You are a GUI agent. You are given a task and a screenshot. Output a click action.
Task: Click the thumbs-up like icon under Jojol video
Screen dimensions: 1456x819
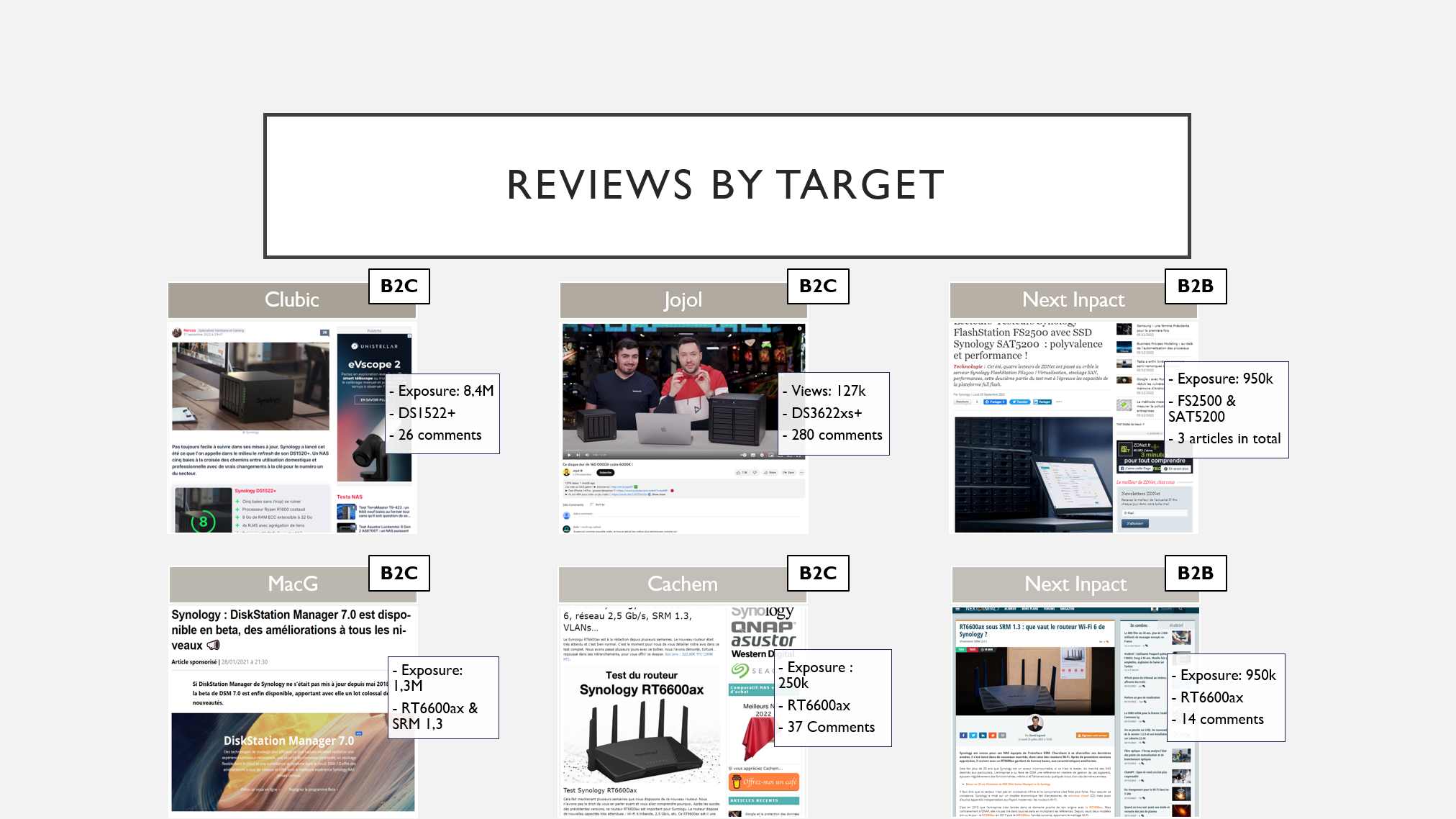[x=738, y=473]
